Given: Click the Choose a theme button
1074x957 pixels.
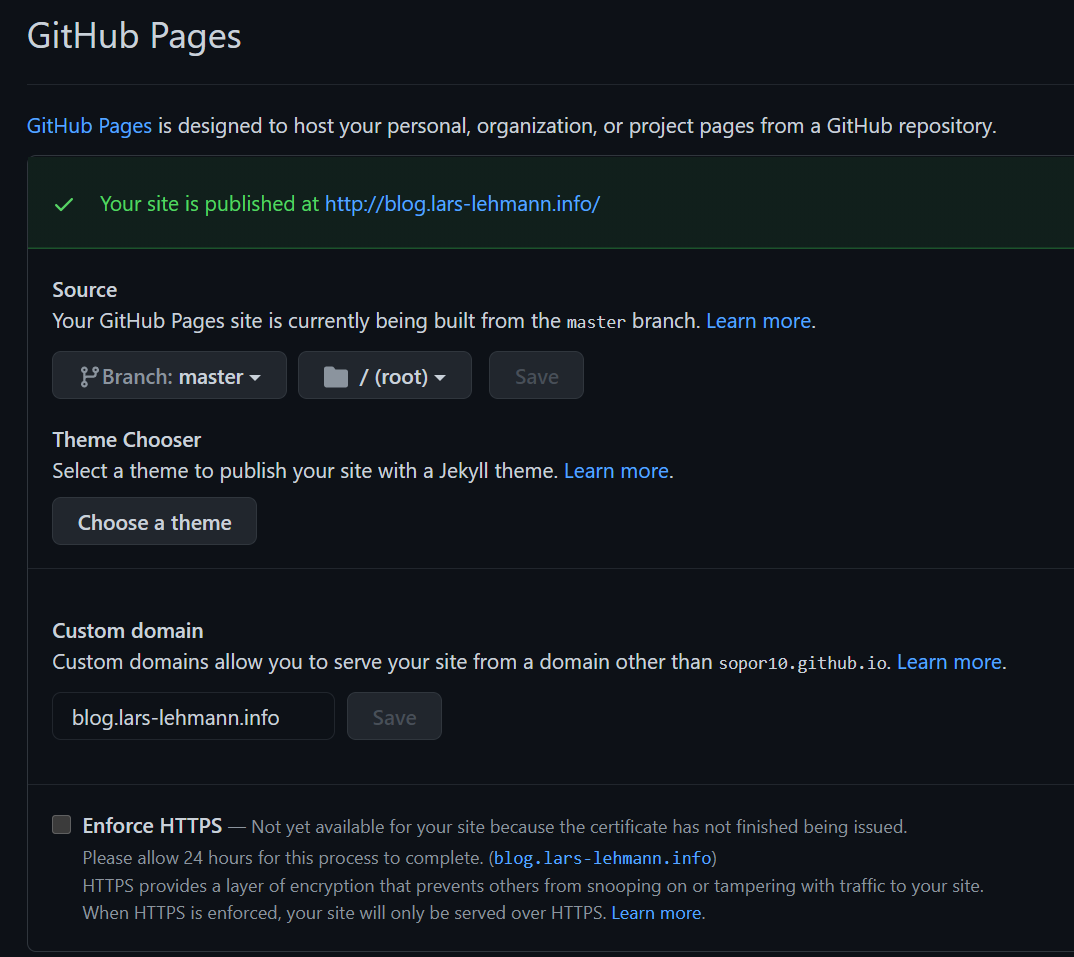Looking at the screenshot, I should click(x=154, y=521).
